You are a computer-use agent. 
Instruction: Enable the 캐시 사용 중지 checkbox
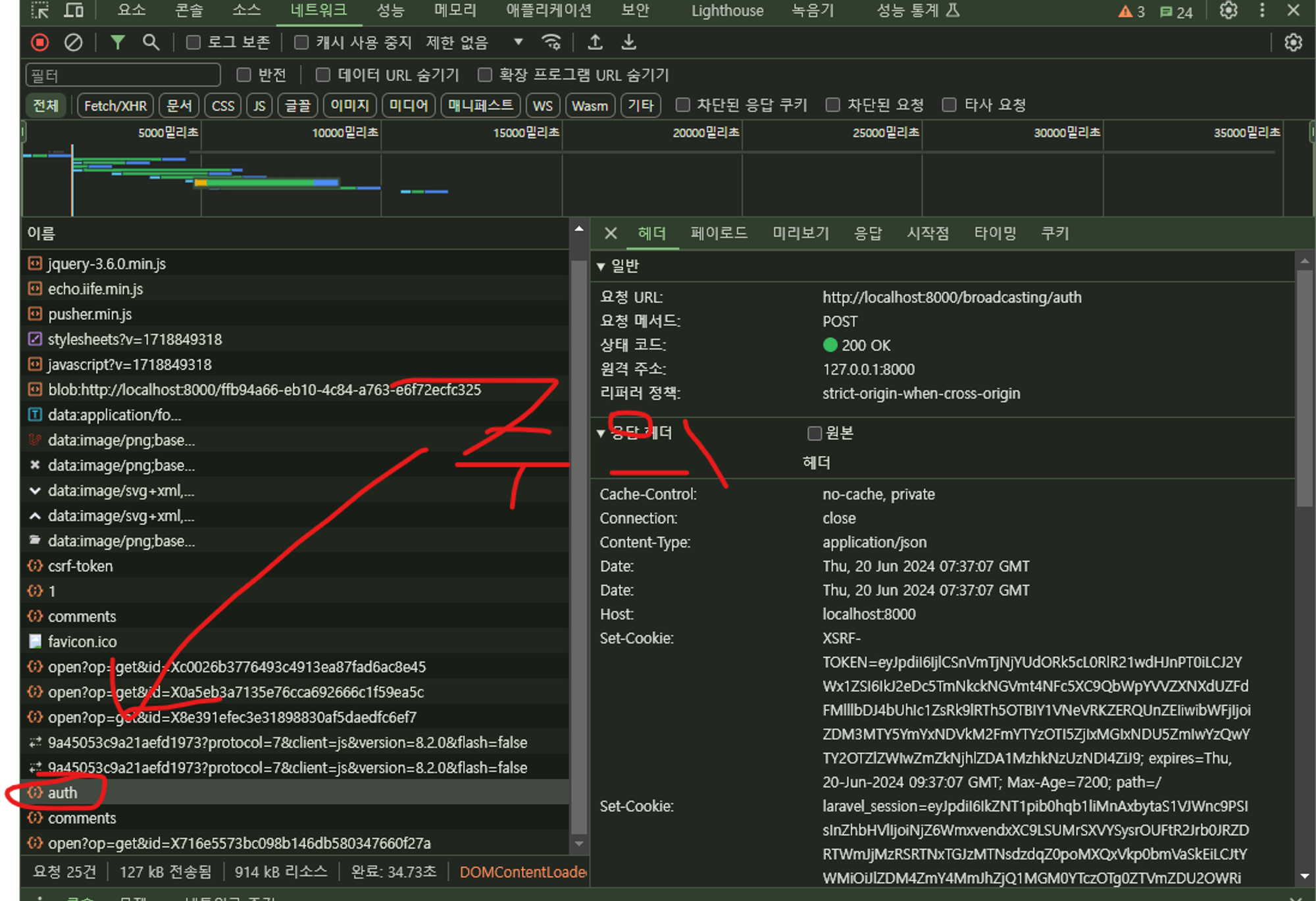coord(301,43)
